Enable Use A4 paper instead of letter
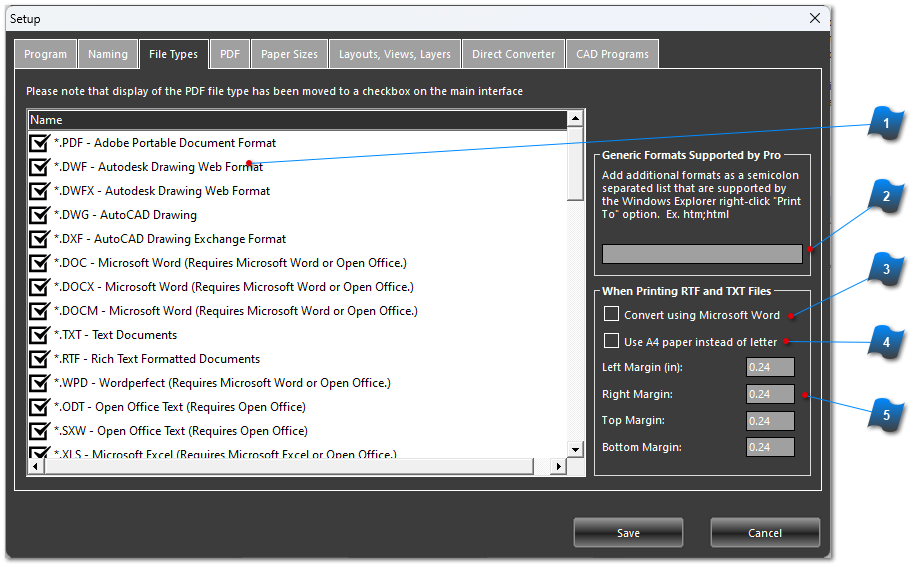This screenshot has width=916, height=567. [x=611, y=340]
